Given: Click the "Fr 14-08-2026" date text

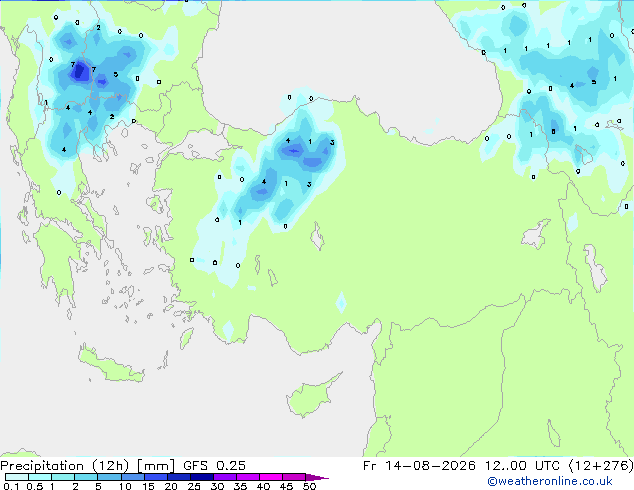Looking at the screenshot, I should (419, 466).
